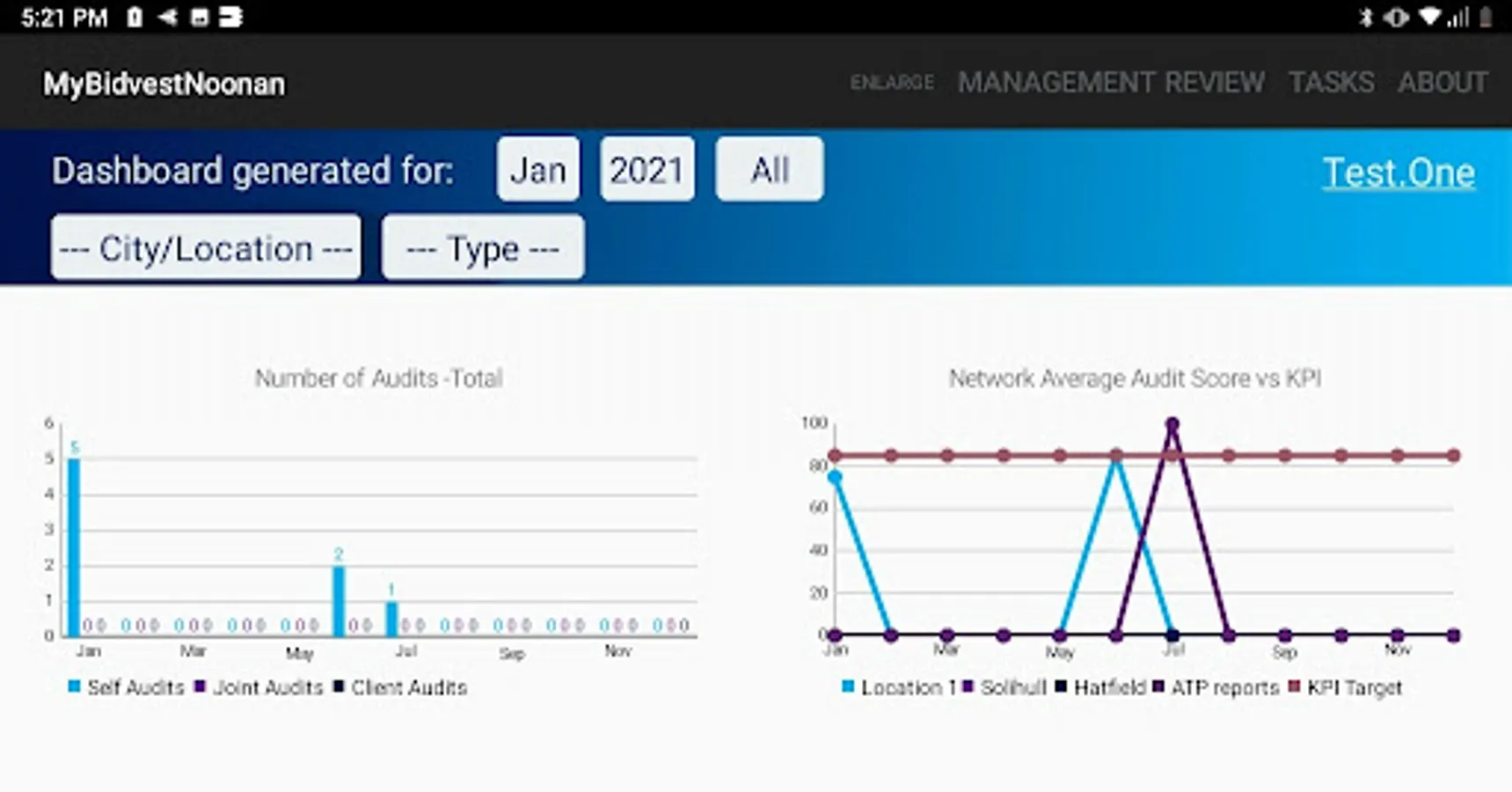The height and width of the screenshot is (792, 1512).
Task: Select the June bar labeled 2
Action: click(x=339, y=600)
